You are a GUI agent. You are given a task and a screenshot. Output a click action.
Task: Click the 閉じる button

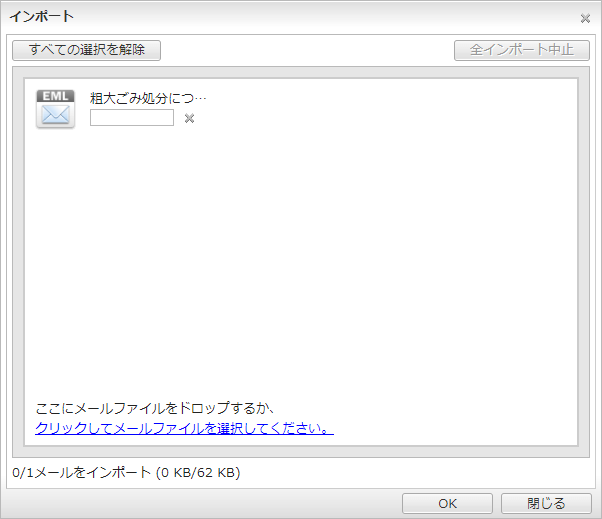pos(546,503)
